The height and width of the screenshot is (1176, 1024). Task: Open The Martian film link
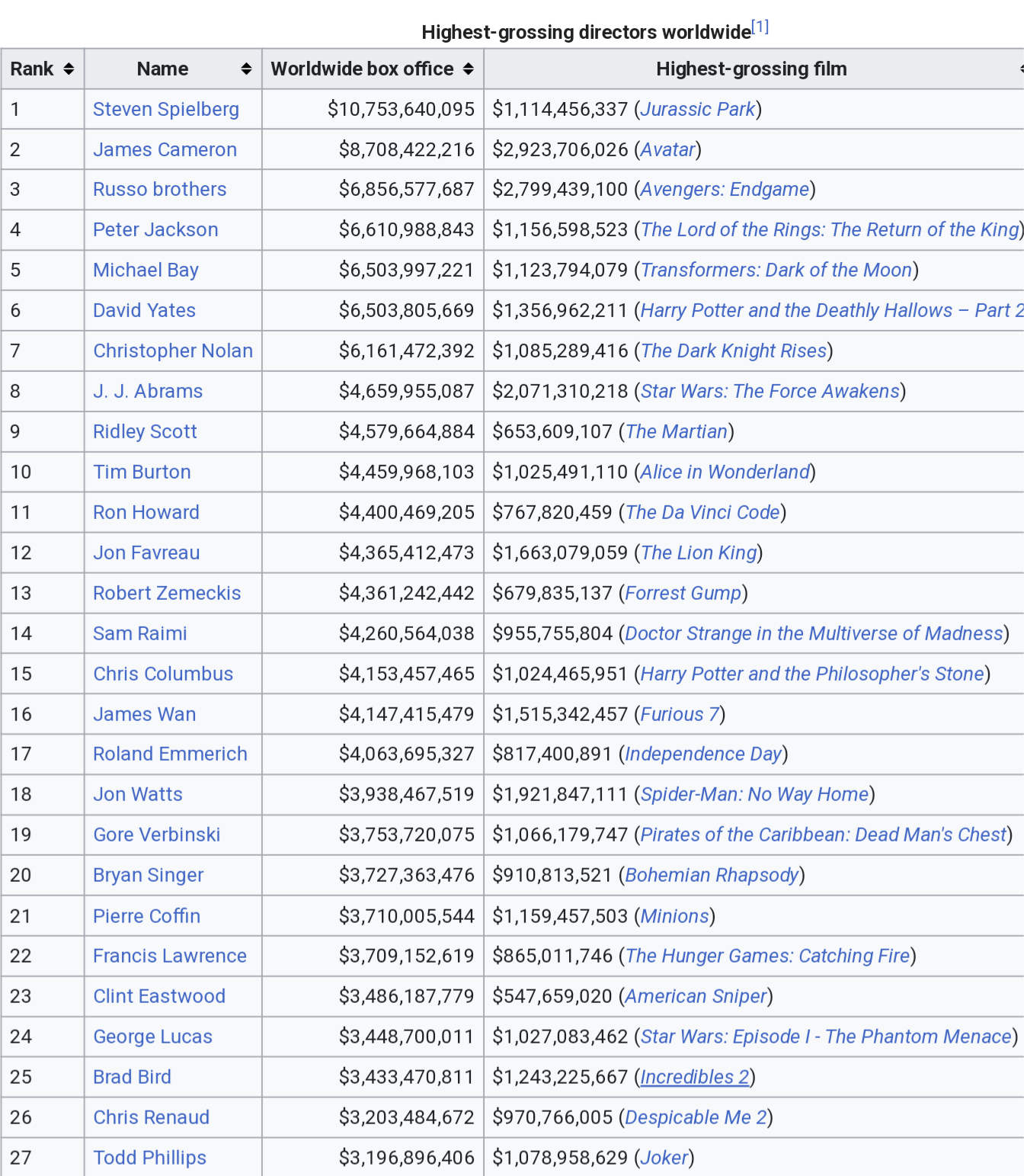pyautogui.click(x=677, y=432)
